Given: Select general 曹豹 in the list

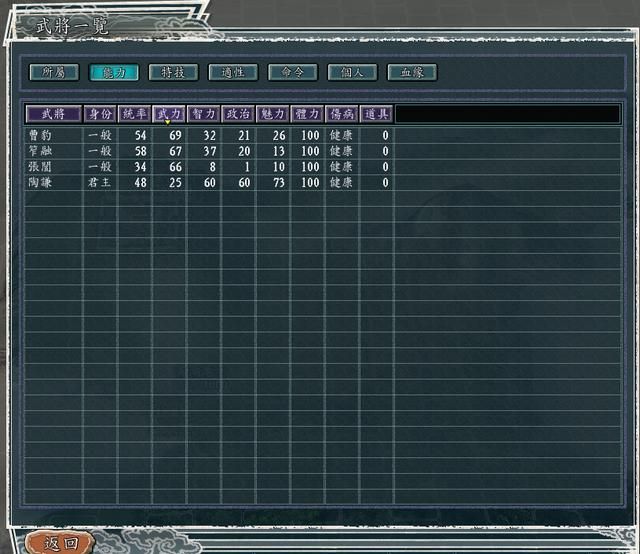Looking at the screenshot, I should click(x=40, y=135).
